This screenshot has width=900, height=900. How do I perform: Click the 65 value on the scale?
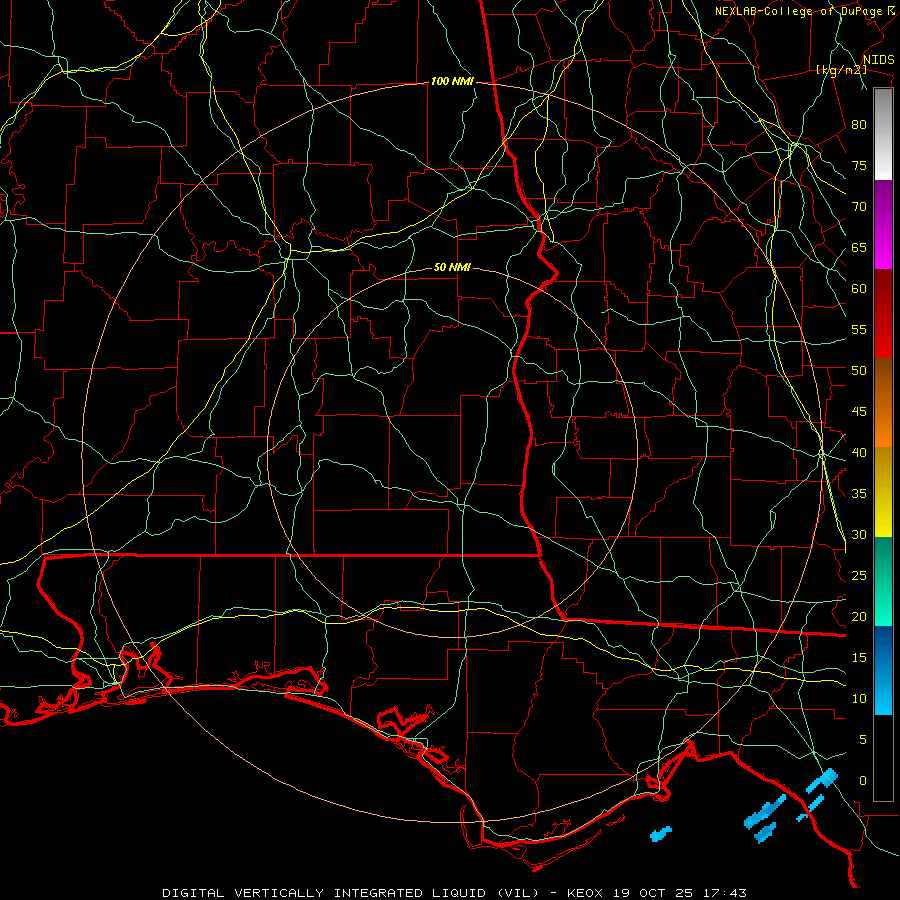[859, 248]
